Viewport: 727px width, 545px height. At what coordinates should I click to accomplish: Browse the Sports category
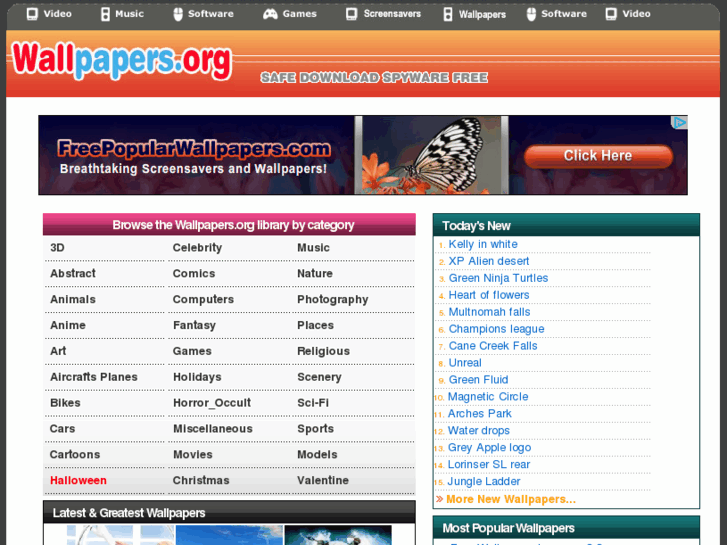pos(315,429)
